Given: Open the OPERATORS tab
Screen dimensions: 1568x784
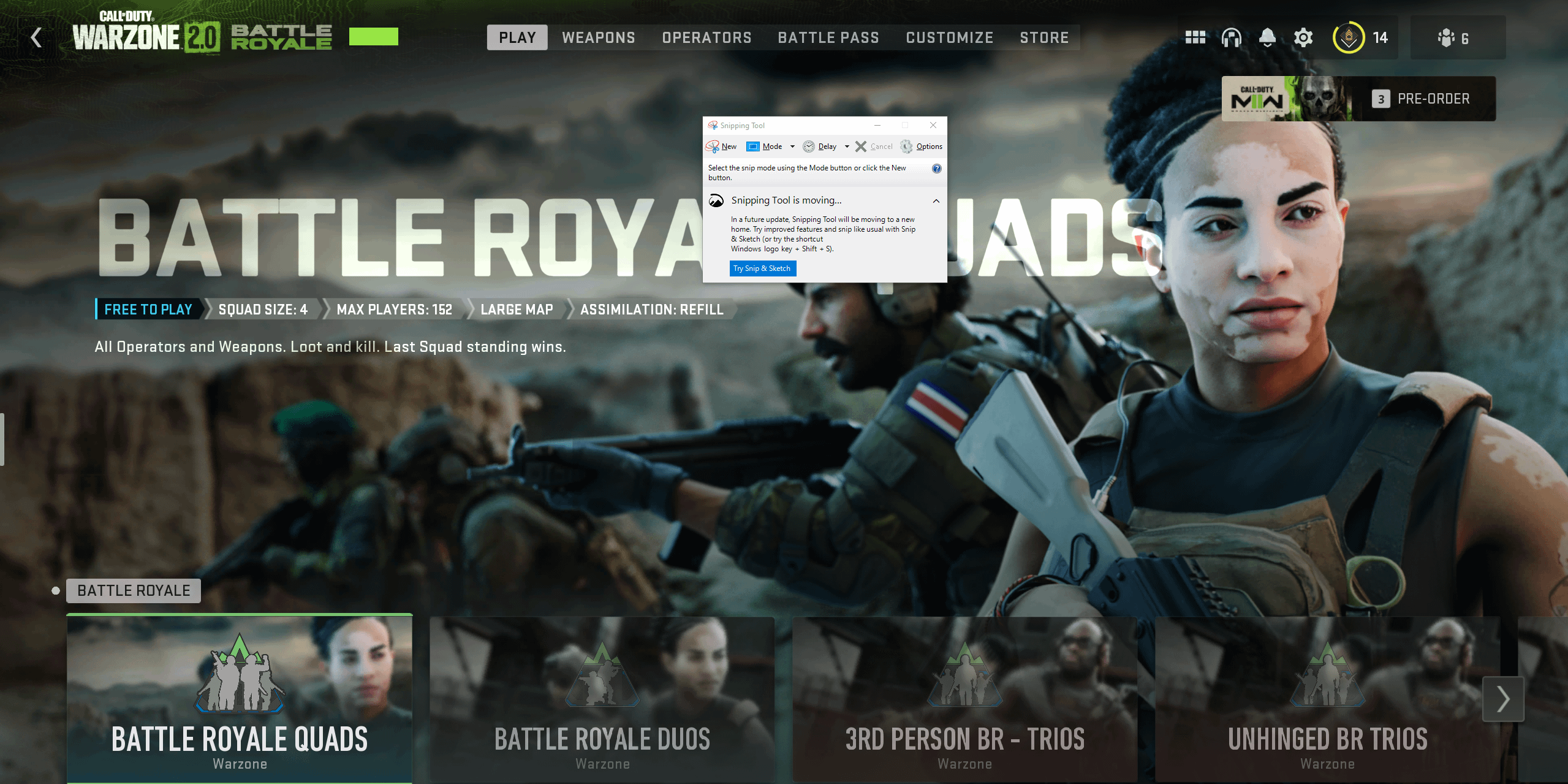Looking at the screenshot, I should click(706, 37).
